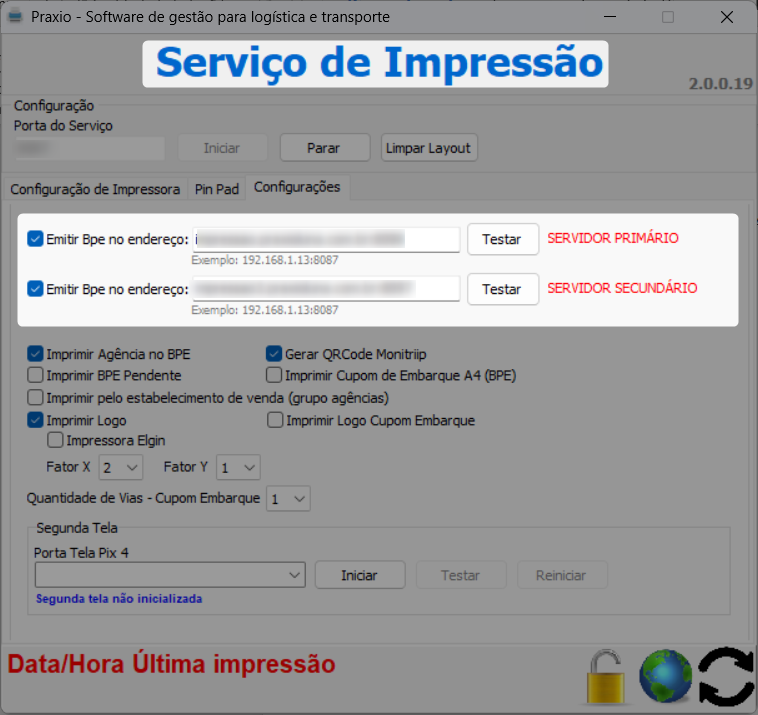
Task: Minimize the Praxio window
Action: click(x=610, y=17)
